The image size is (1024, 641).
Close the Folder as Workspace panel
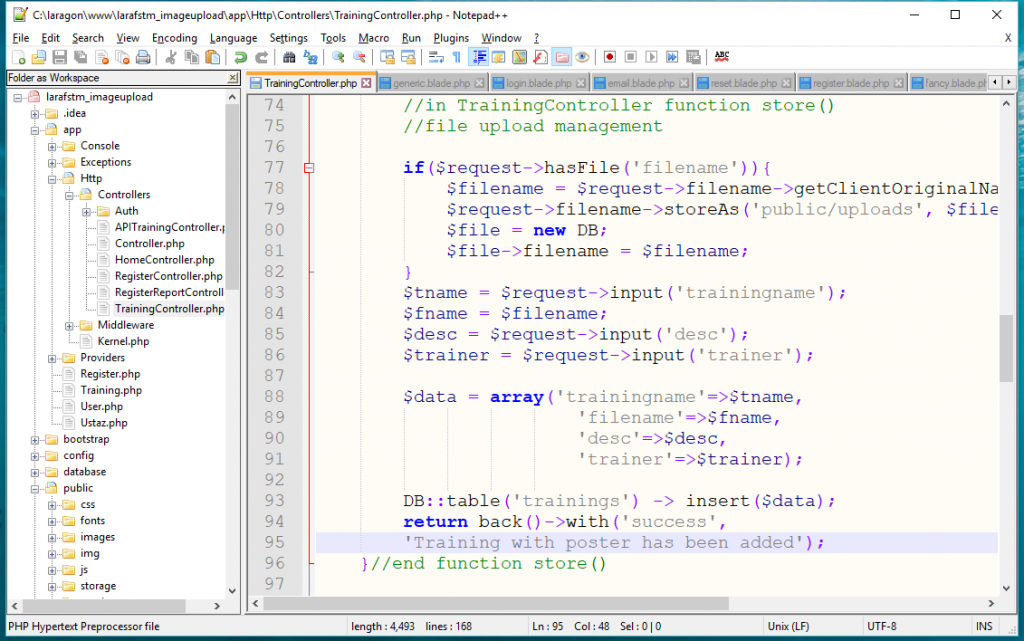tap(233, 78)
